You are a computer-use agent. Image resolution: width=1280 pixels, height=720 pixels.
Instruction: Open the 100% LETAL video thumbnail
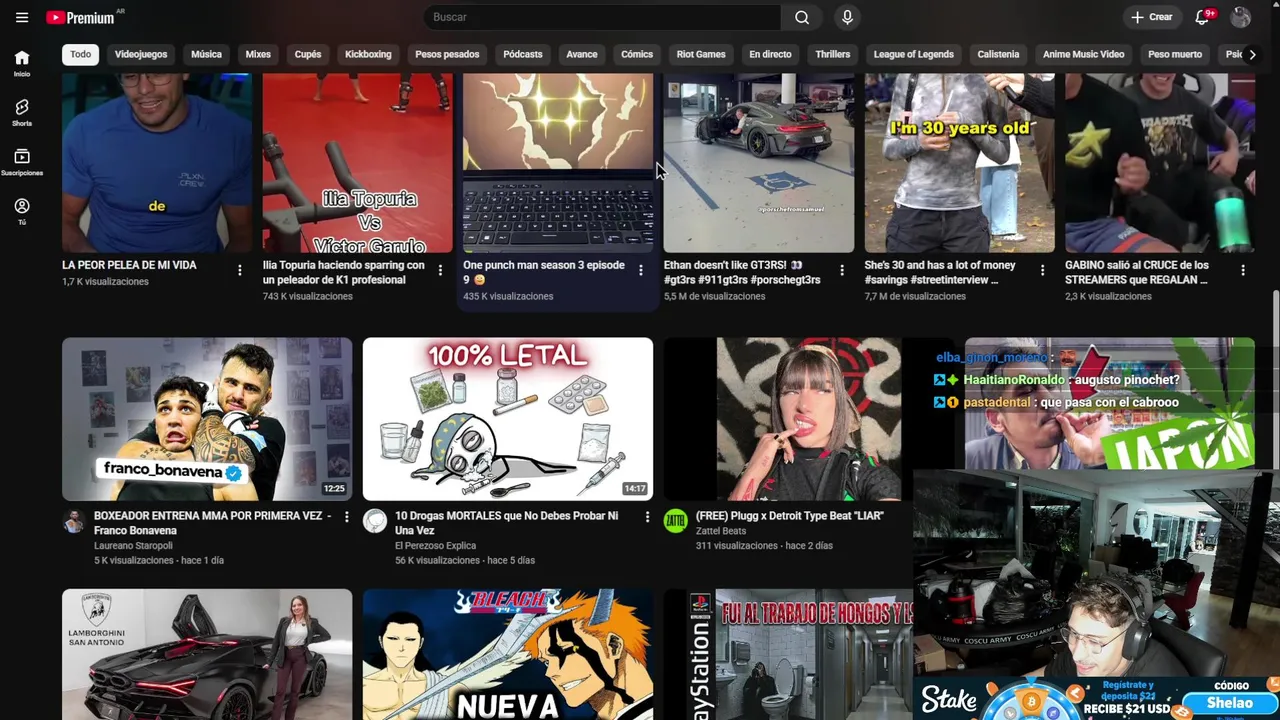[508, 419]
